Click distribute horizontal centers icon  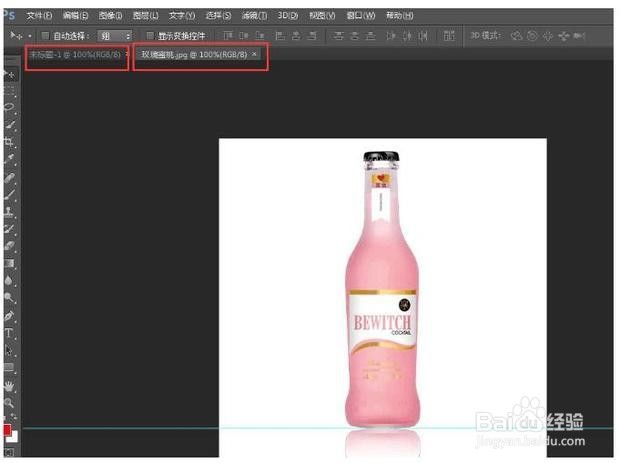(407, 36)
